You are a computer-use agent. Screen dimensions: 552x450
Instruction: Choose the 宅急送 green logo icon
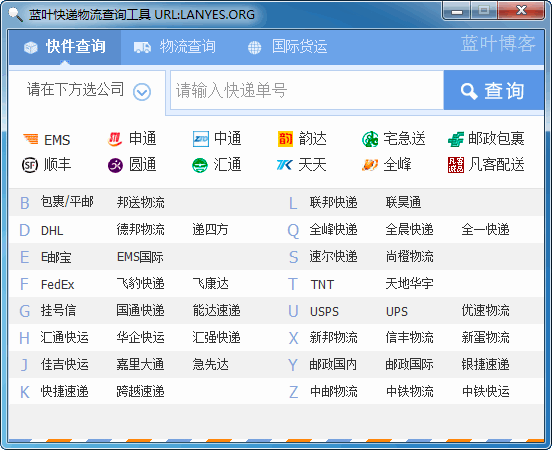coord(370,139)
